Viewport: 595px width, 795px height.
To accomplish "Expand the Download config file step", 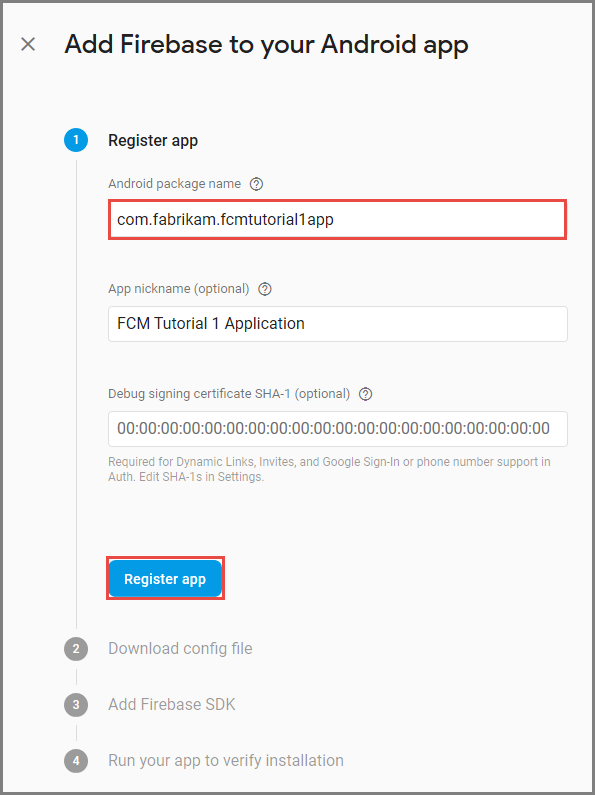I will click(180, 648).
